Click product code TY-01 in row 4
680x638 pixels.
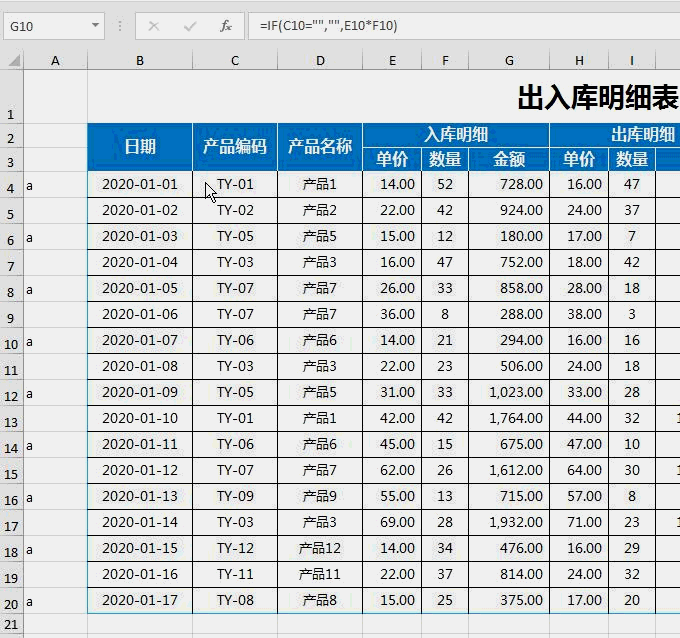235,184
